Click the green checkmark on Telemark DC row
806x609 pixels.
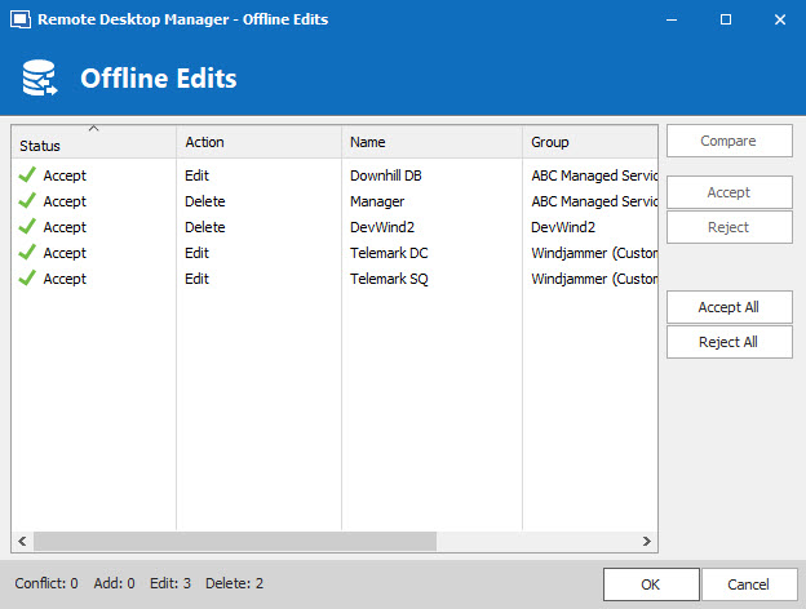click(27, 253)
